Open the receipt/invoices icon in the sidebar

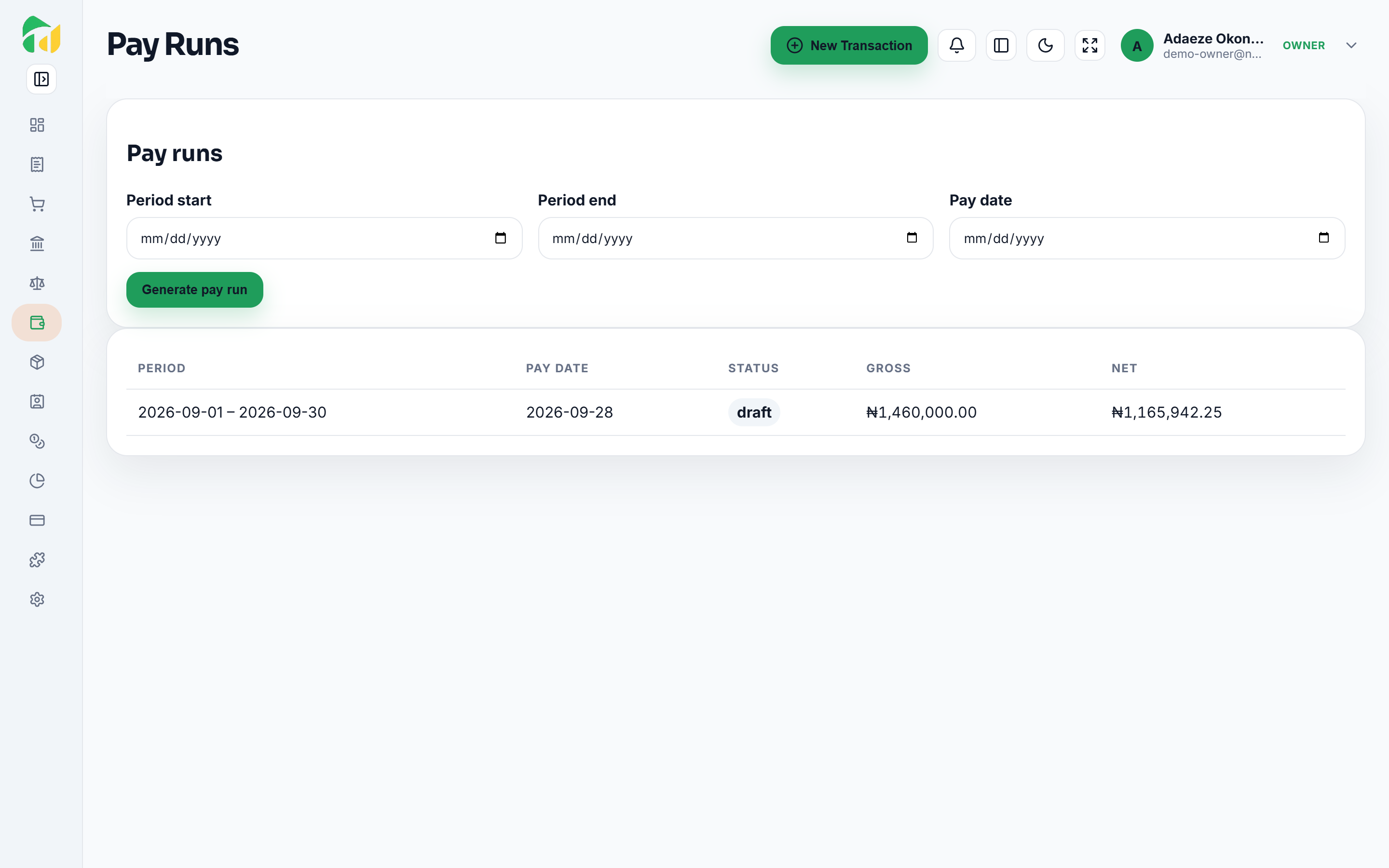37,165
